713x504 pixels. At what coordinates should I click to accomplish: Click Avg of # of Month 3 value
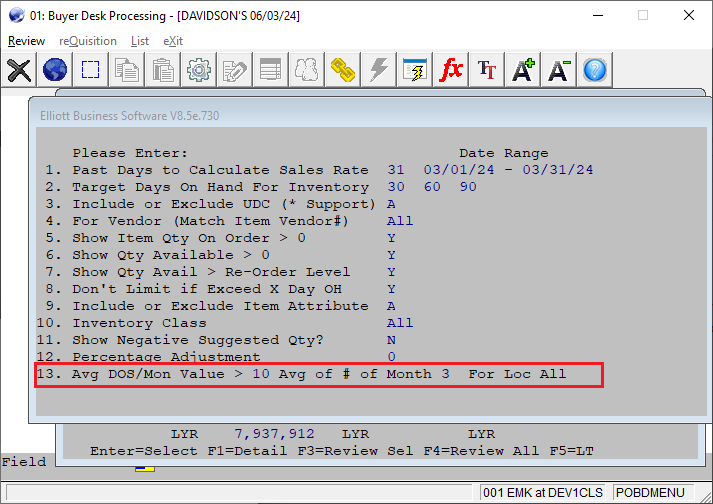tap(446, 374)
